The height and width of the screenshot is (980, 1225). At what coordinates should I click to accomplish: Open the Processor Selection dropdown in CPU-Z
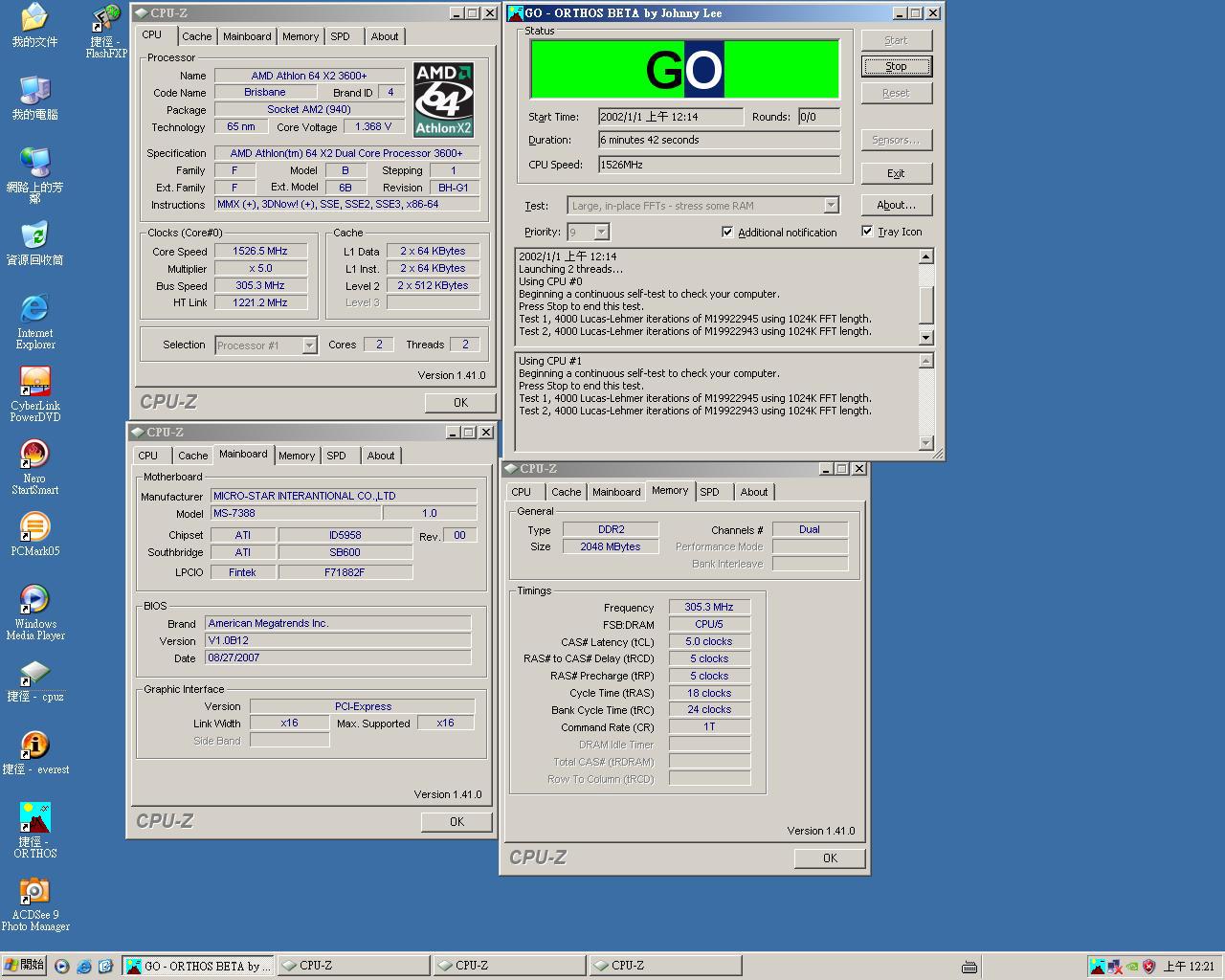tap(309, 345)
